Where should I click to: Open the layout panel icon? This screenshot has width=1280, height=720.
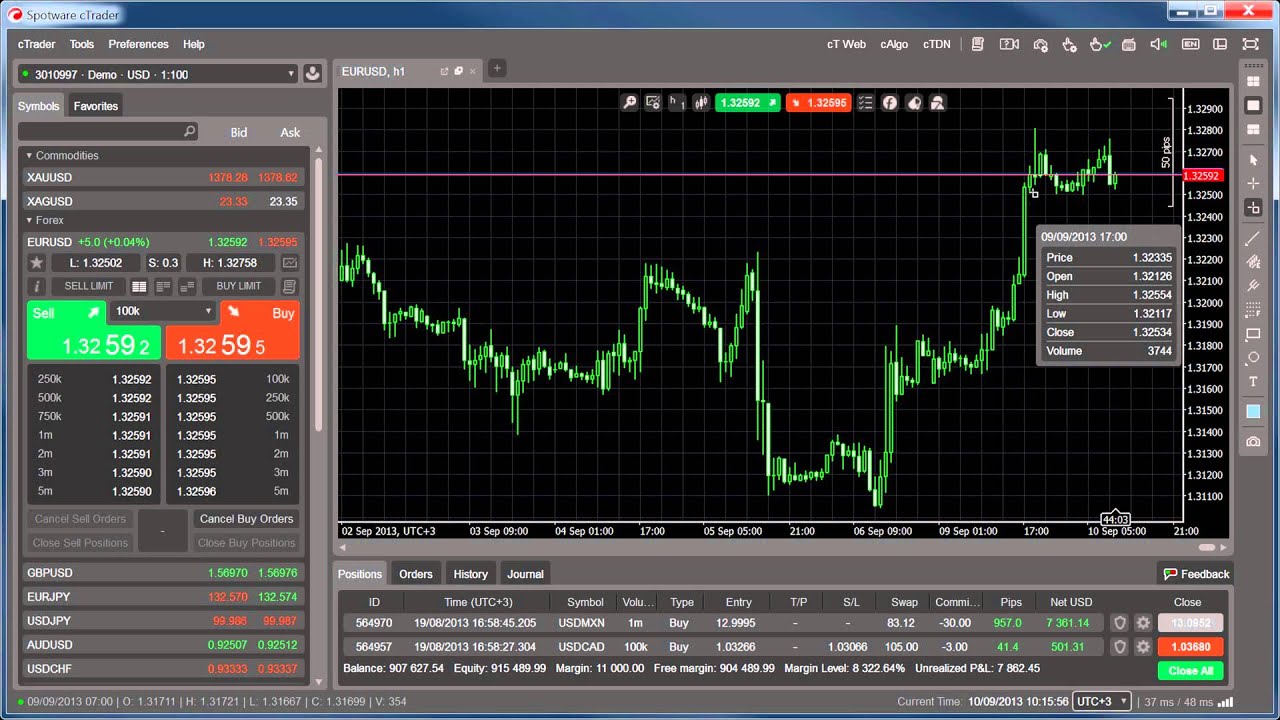[1220, 44]
